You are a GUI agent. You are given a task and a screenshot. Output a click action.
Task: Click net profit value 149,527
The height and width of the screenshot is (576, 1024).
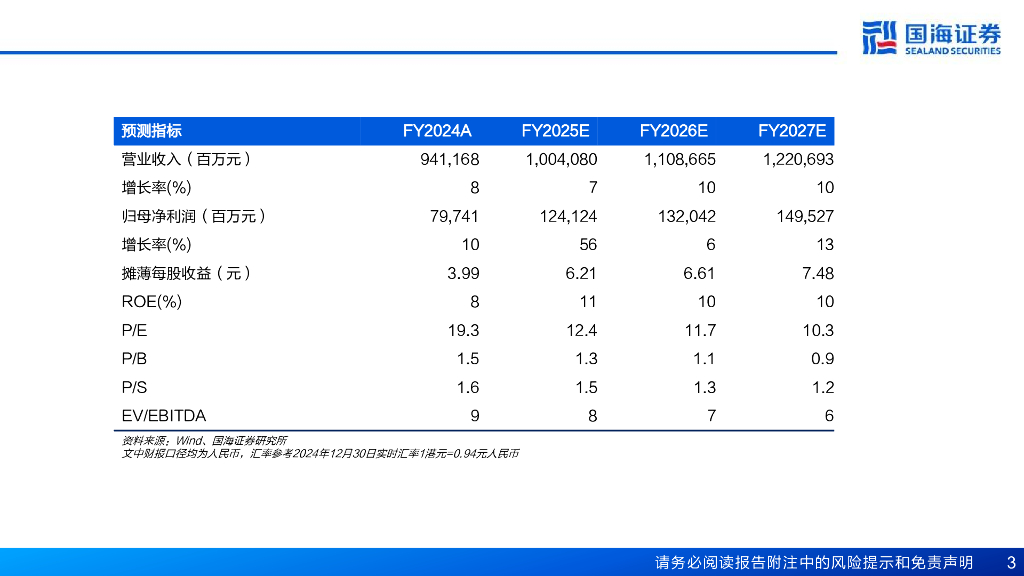tap(805, 216)
